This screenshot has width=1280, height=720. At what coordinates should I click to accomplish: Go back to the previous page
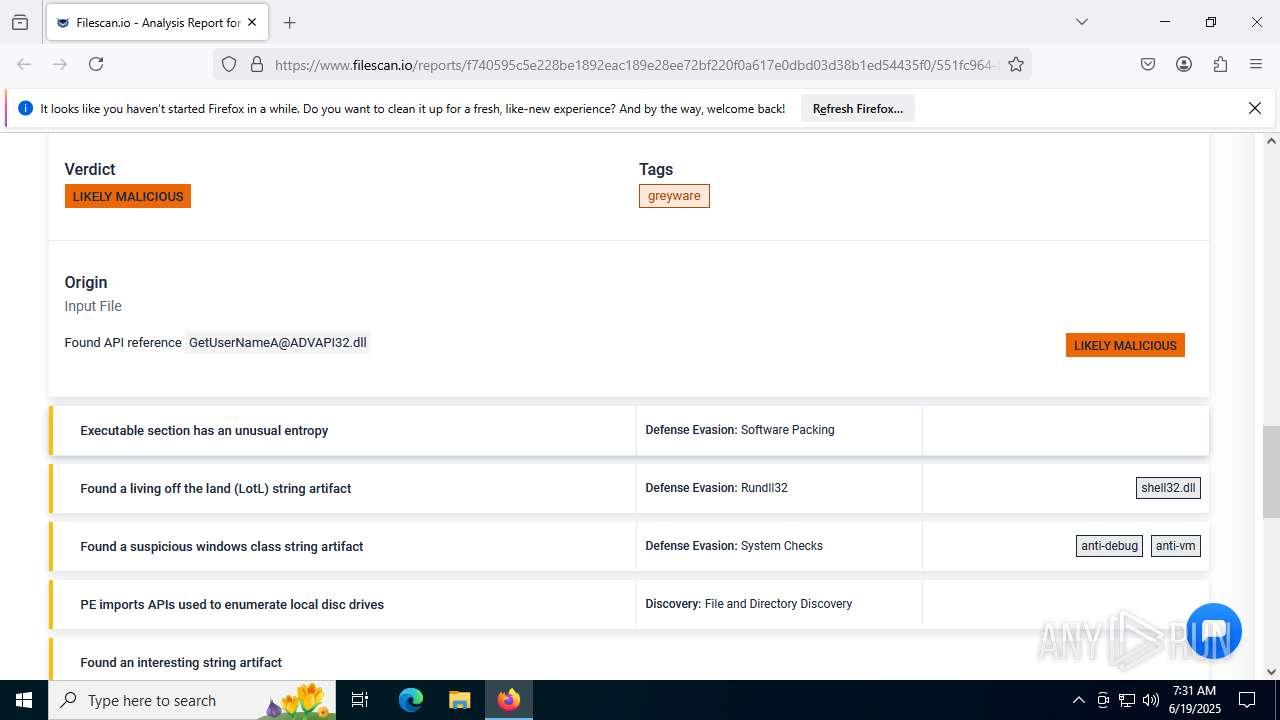tap(24, 64)
